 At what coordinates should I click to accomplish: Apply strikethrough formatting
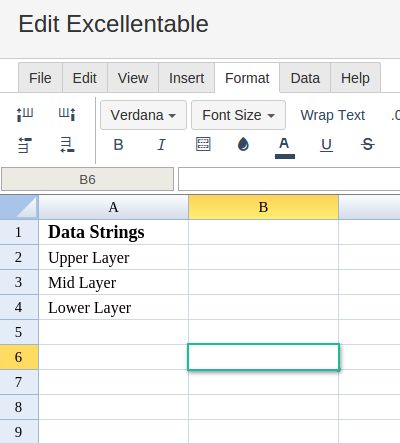tap(368, 144)
